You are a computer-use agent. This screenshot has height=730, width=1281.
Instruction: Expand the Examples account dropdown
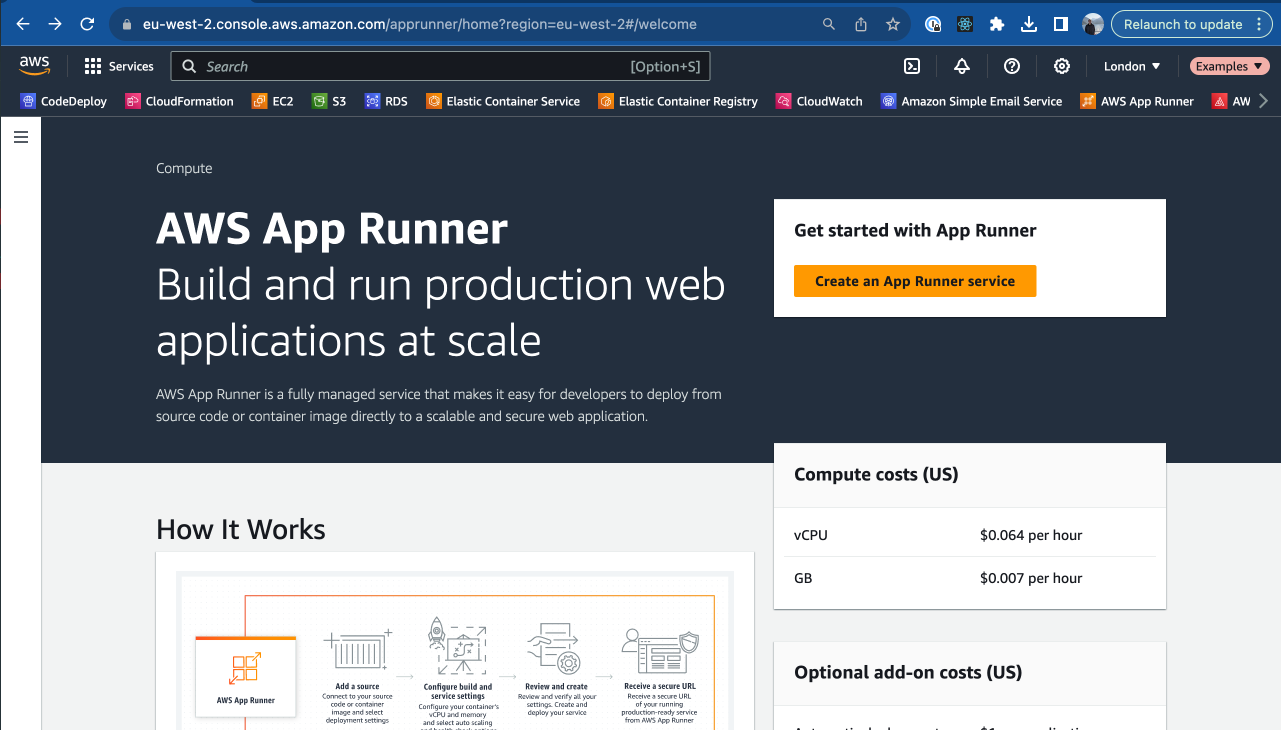coord(1228,66)
